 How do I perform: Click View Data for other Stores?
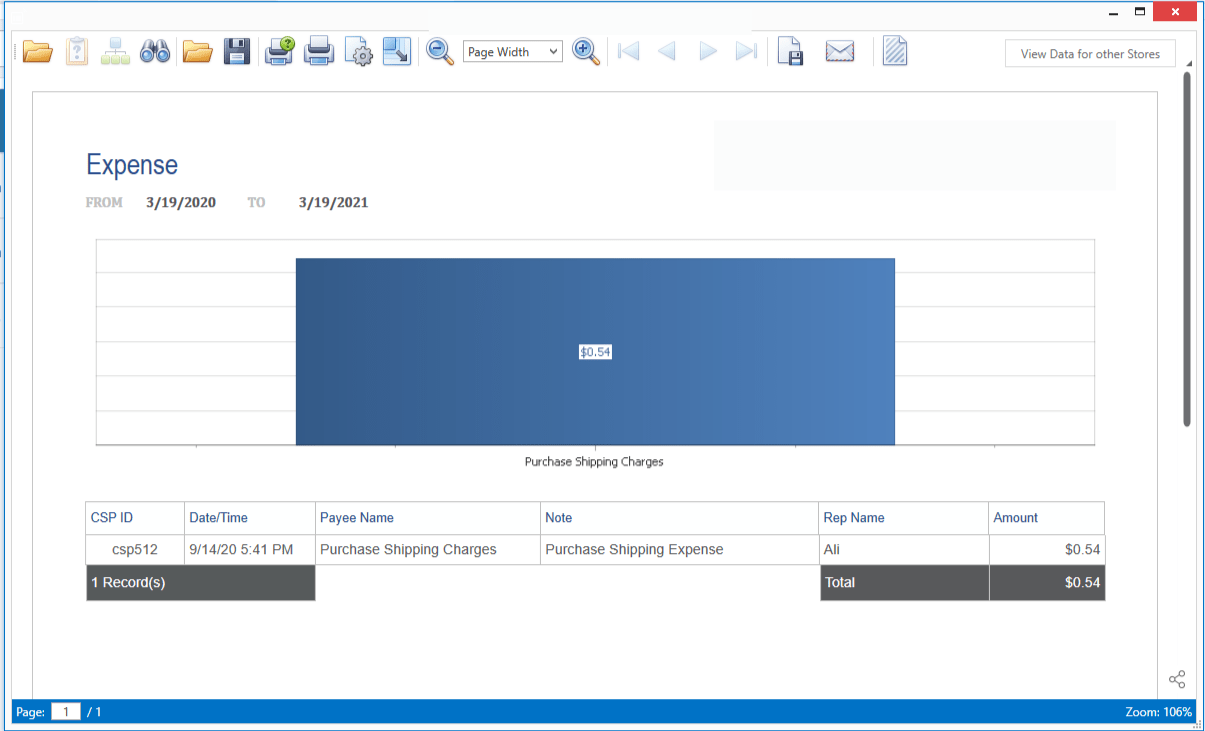point(1090,53)
